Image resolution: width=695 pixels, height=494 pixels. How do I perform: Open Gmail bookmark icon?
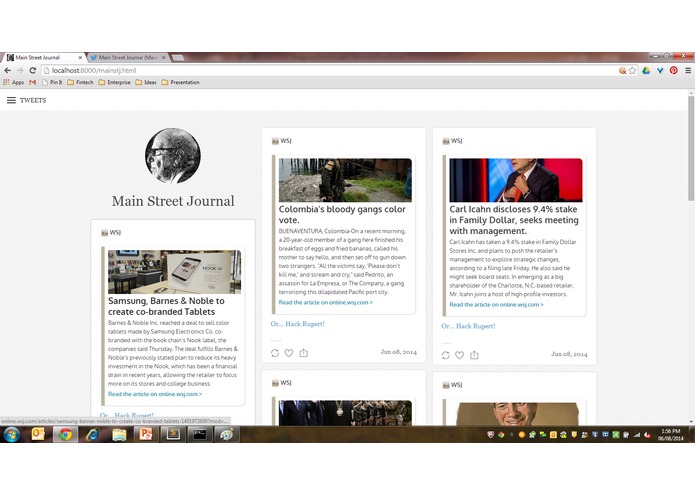coord(32,82)
